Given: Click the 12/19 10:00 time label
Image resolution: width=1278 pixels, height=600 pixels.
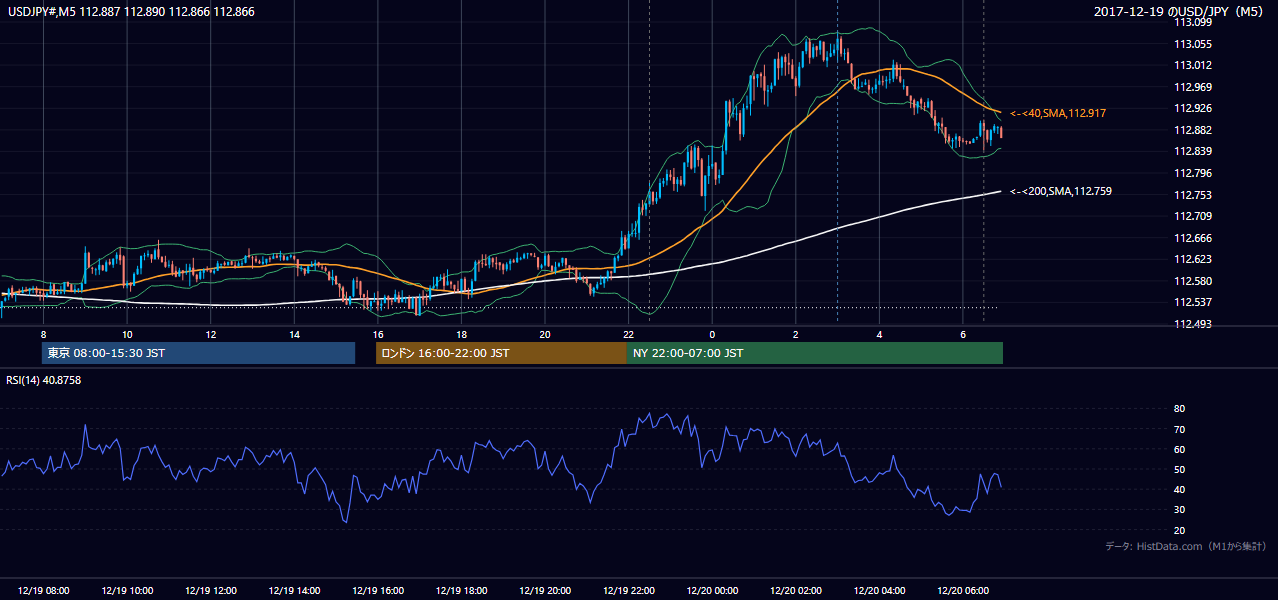Looking at the screenshot, I should (x=127, y=591).
